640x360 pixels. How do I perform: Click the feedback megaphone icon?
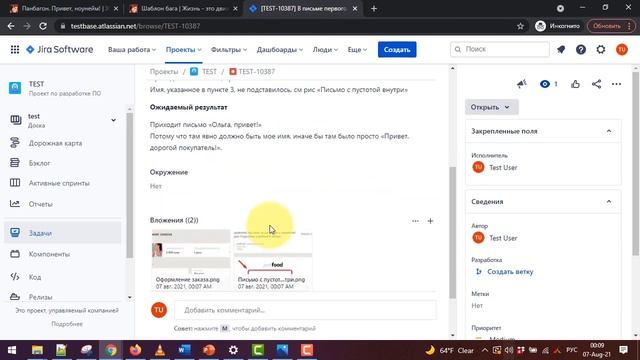(x=521, y=84)
